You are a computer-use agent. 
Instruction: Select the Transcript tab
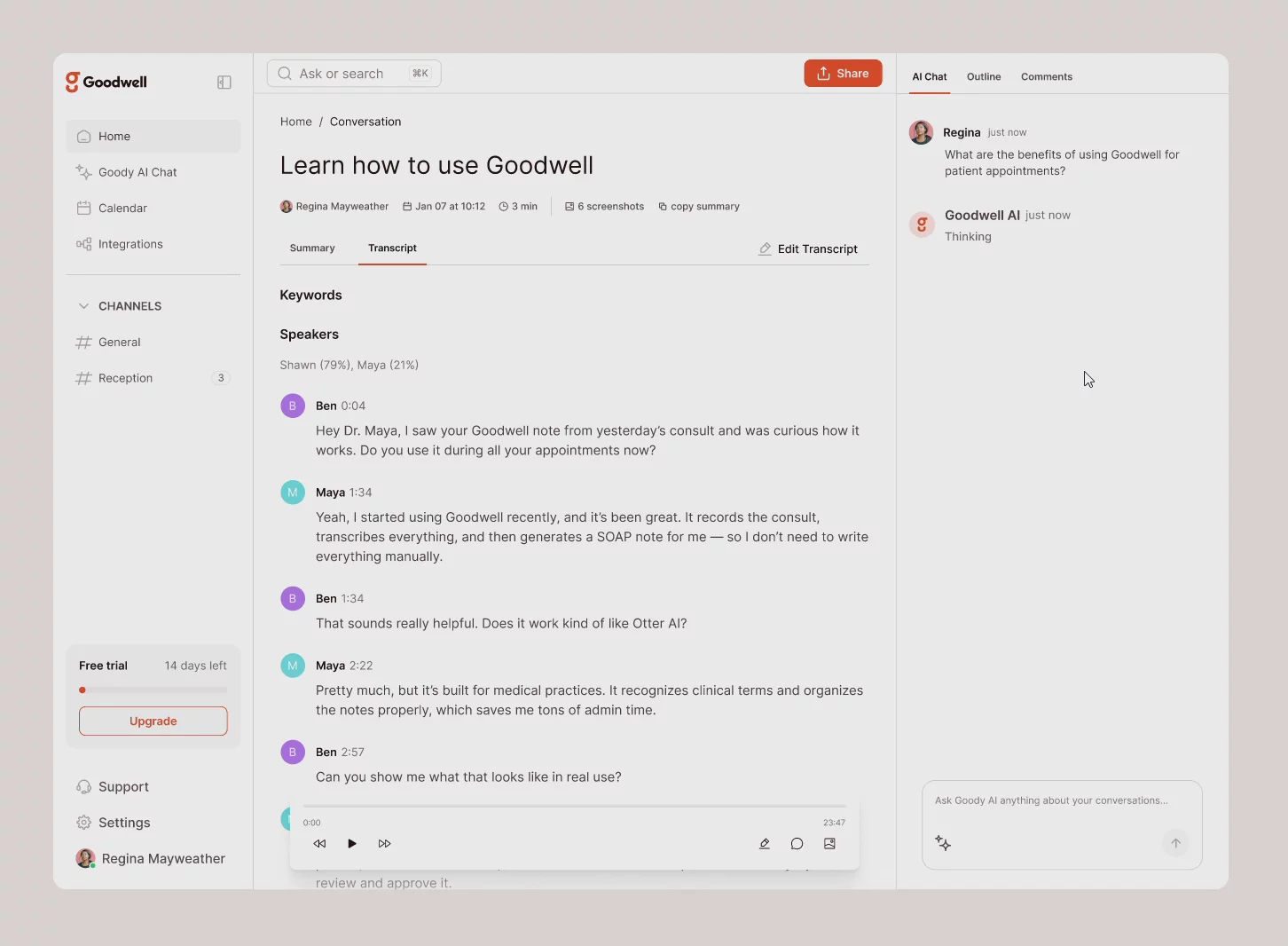point(392,248)
